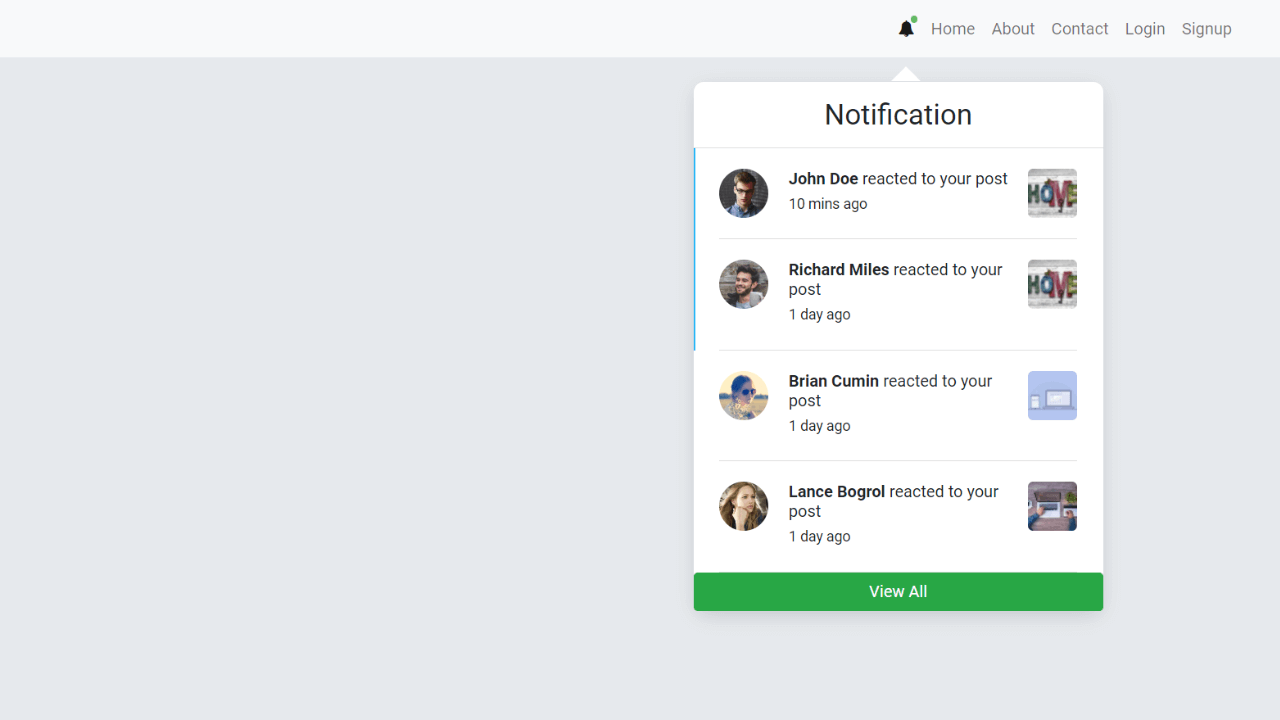Open John Doe's profile avatar
Image resolution: width=1280 pixels, height=720 pixels.
(x=743, y=192)
